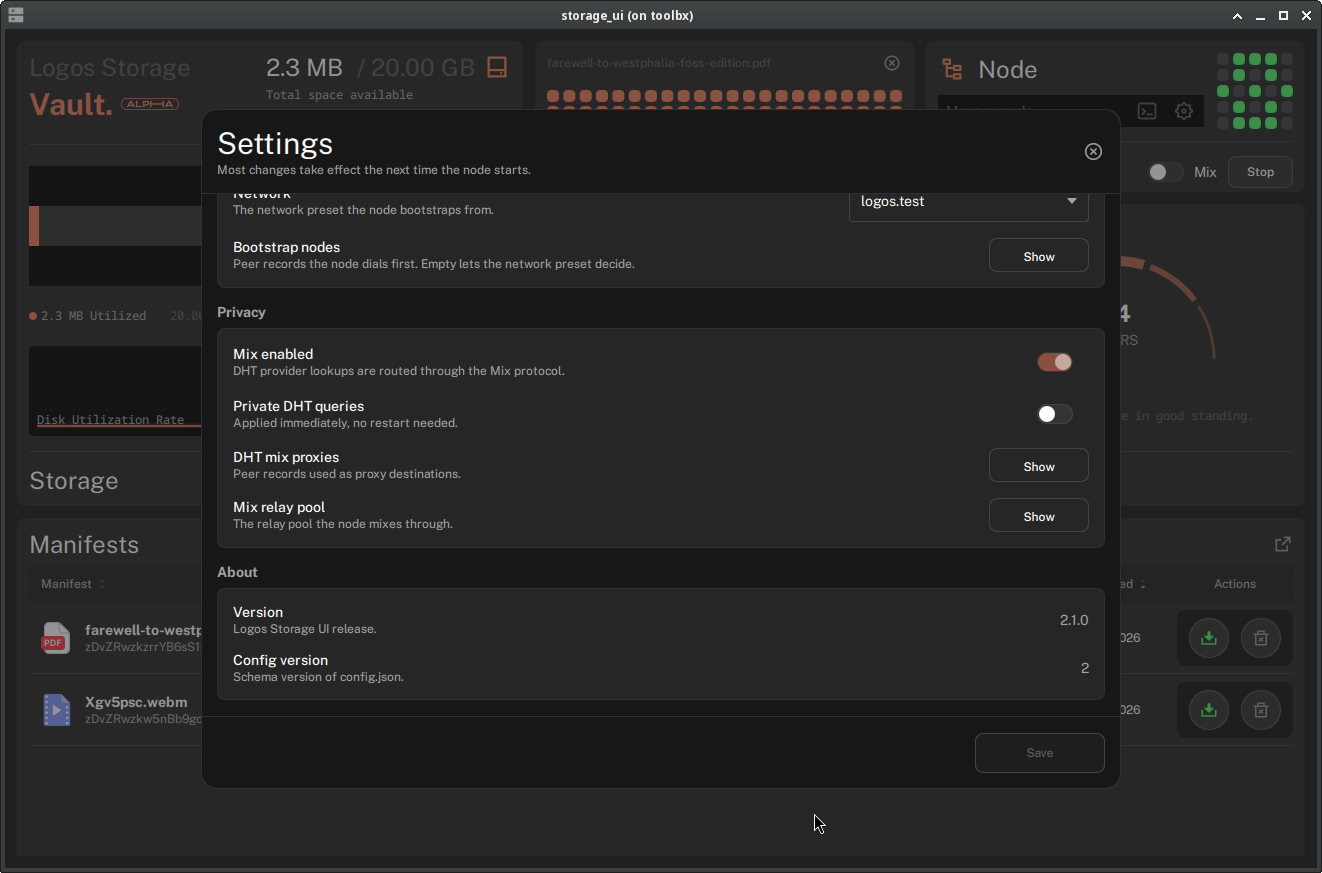Click the 2.3 MB Utilized legend

point(88,316)
